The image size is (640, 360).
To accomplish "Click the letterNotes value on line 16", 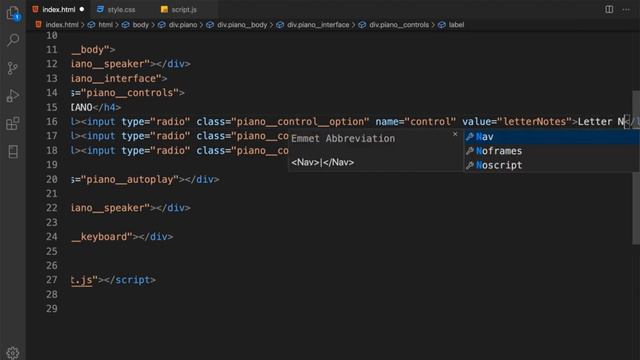I will (534, 122).
